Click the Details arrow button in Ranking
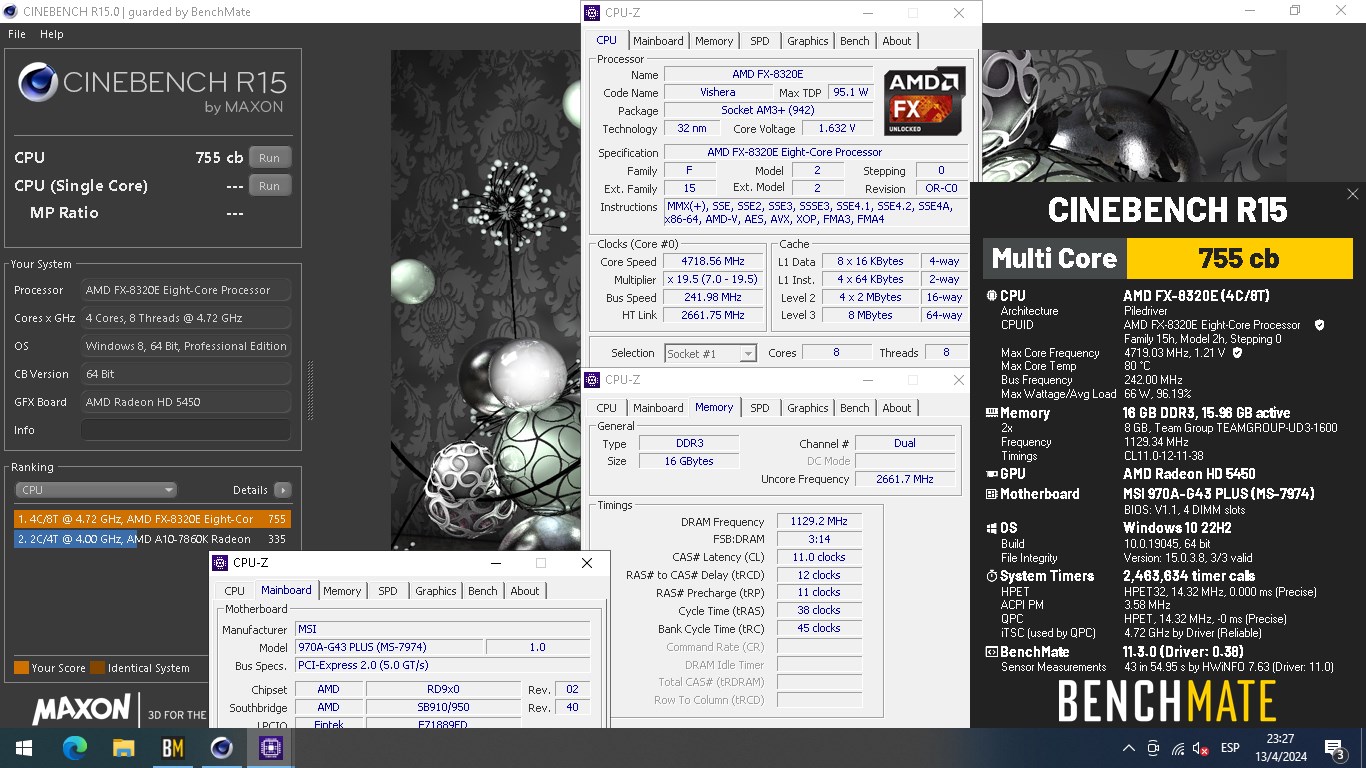 coord(282,490)
